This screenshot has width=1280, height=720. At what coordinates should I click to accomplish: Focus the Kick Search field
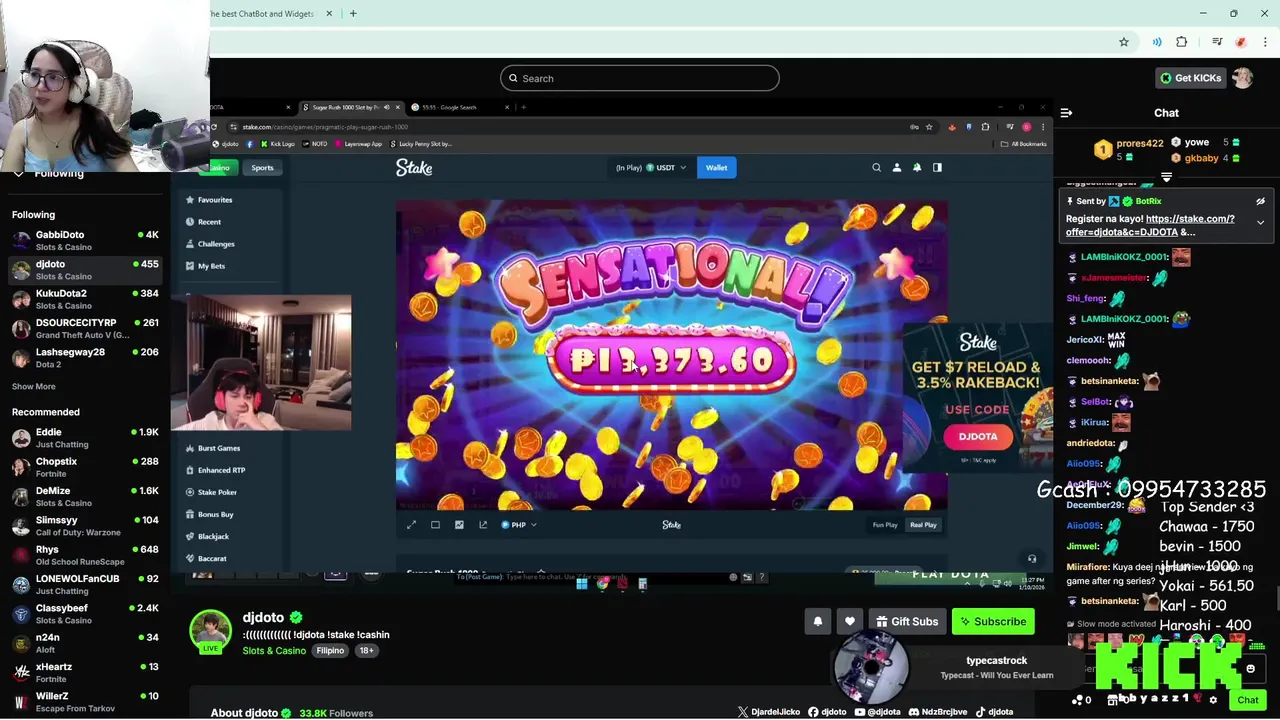tap(640, 78)
